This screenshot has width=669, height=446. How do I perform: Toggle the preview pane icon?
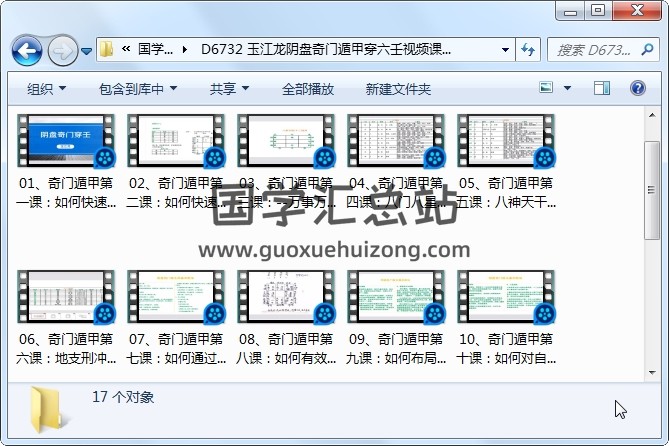[602, 89]
